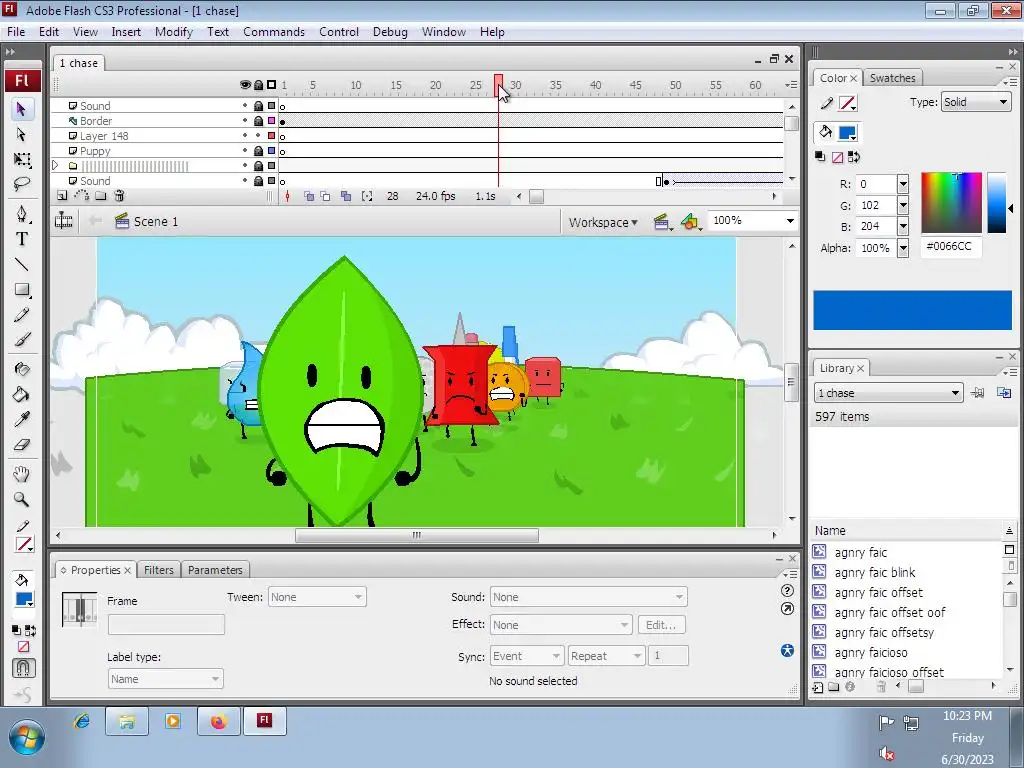Switch to the Swatches tab
The image size is (1024, 768).
[892, 78]
